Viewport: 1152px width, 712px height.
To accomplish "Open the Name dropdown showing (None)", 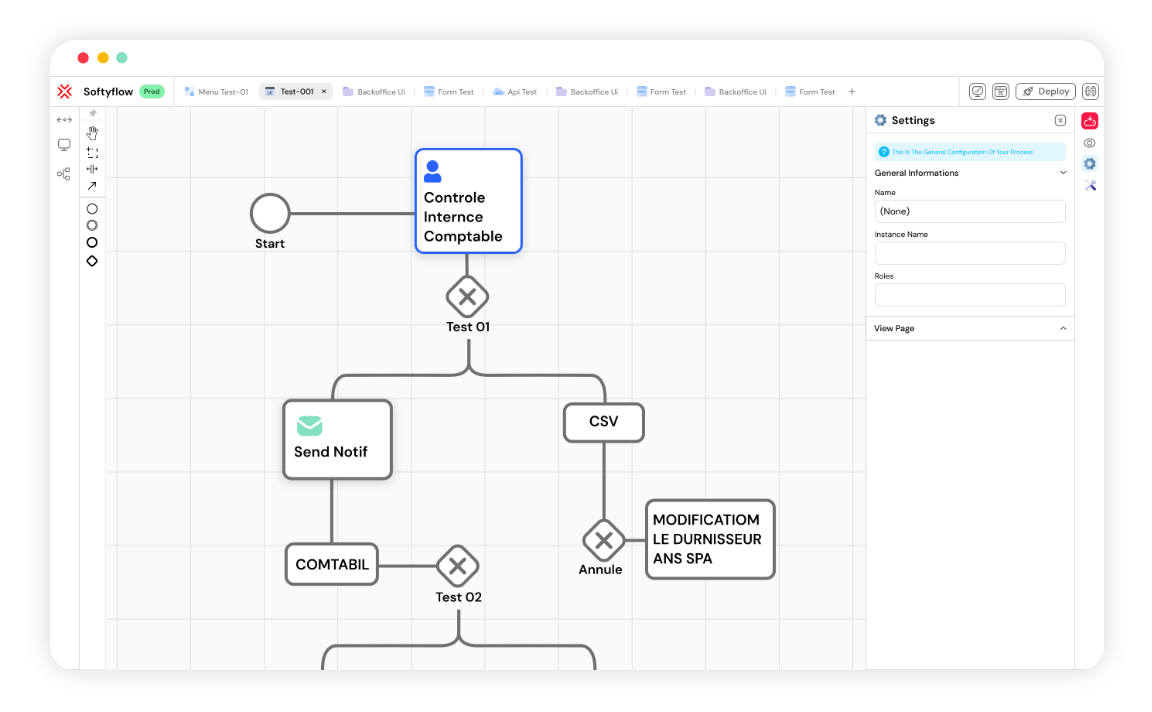I will [x=969, y=211].
